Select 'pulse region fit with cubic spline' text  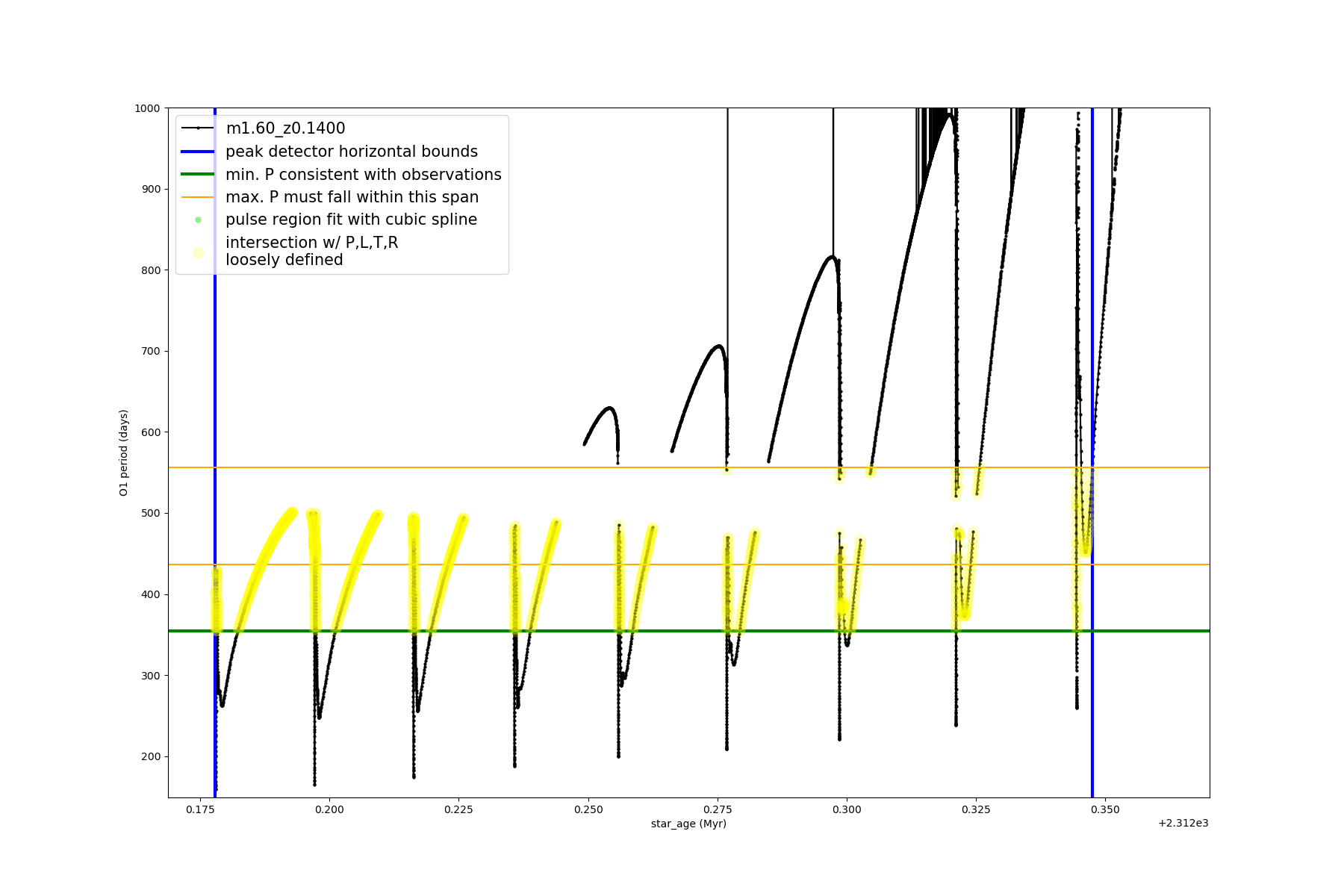(x=351, y=220)
